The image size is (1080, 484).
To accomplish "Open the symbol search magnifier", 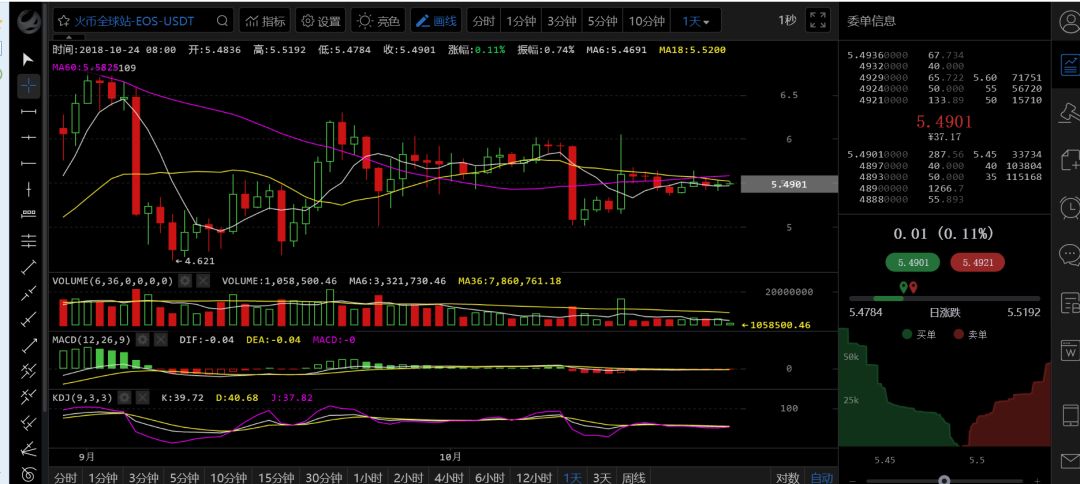I will pyautogui.click(x=222, y=21).
